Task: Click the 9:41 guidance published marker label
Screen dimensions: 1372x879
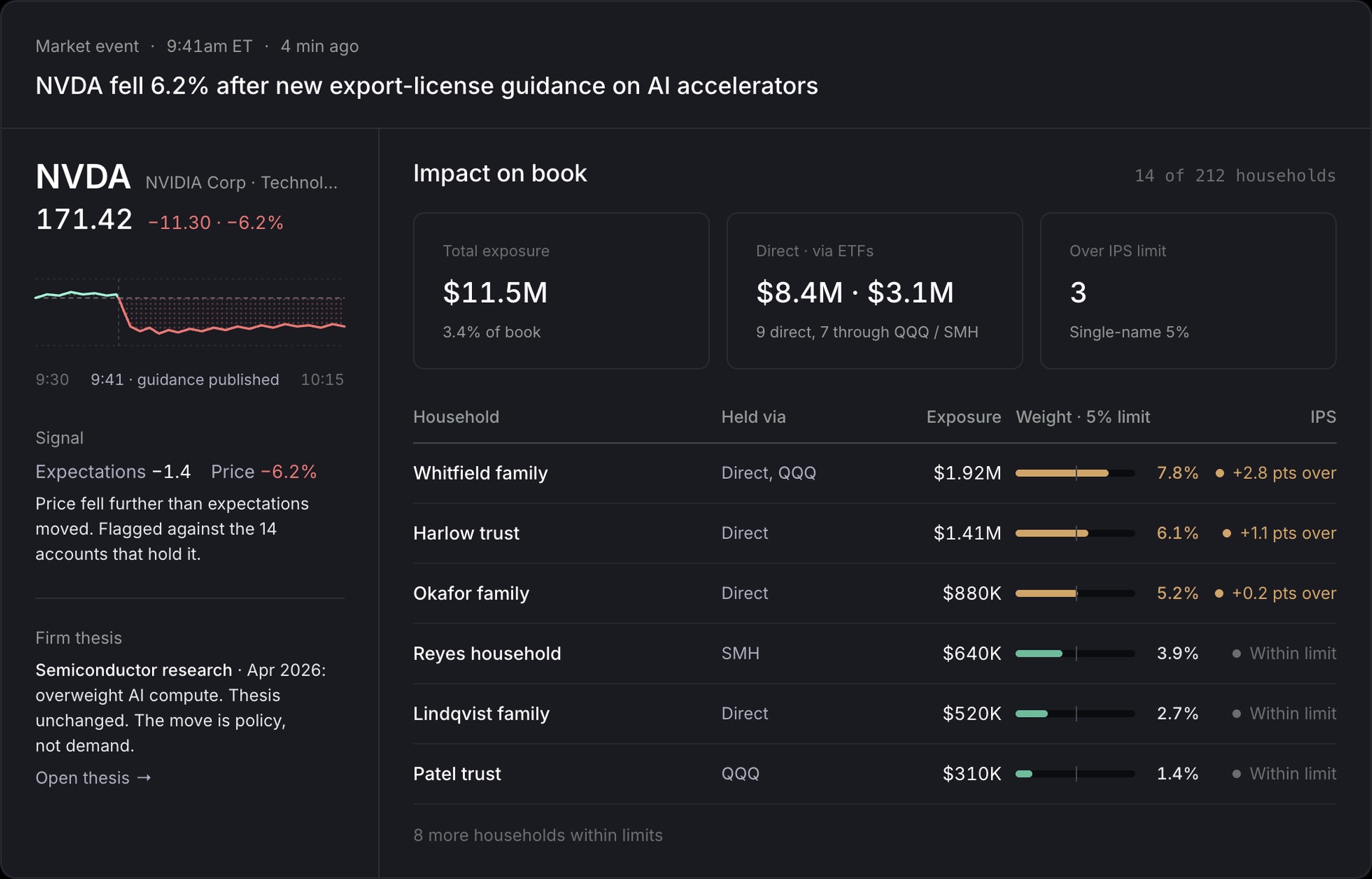Action: click(185, 379)
